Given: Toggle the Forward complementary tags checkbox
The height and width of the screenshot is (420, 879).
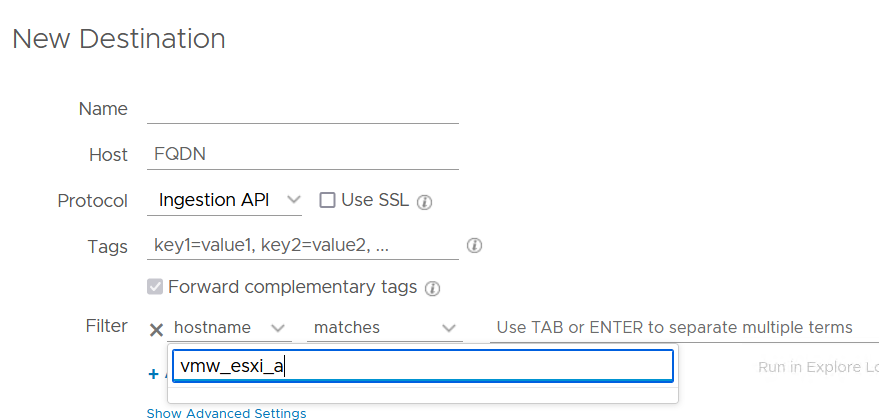Looking at the screenshot, I should tap(155, 287).
